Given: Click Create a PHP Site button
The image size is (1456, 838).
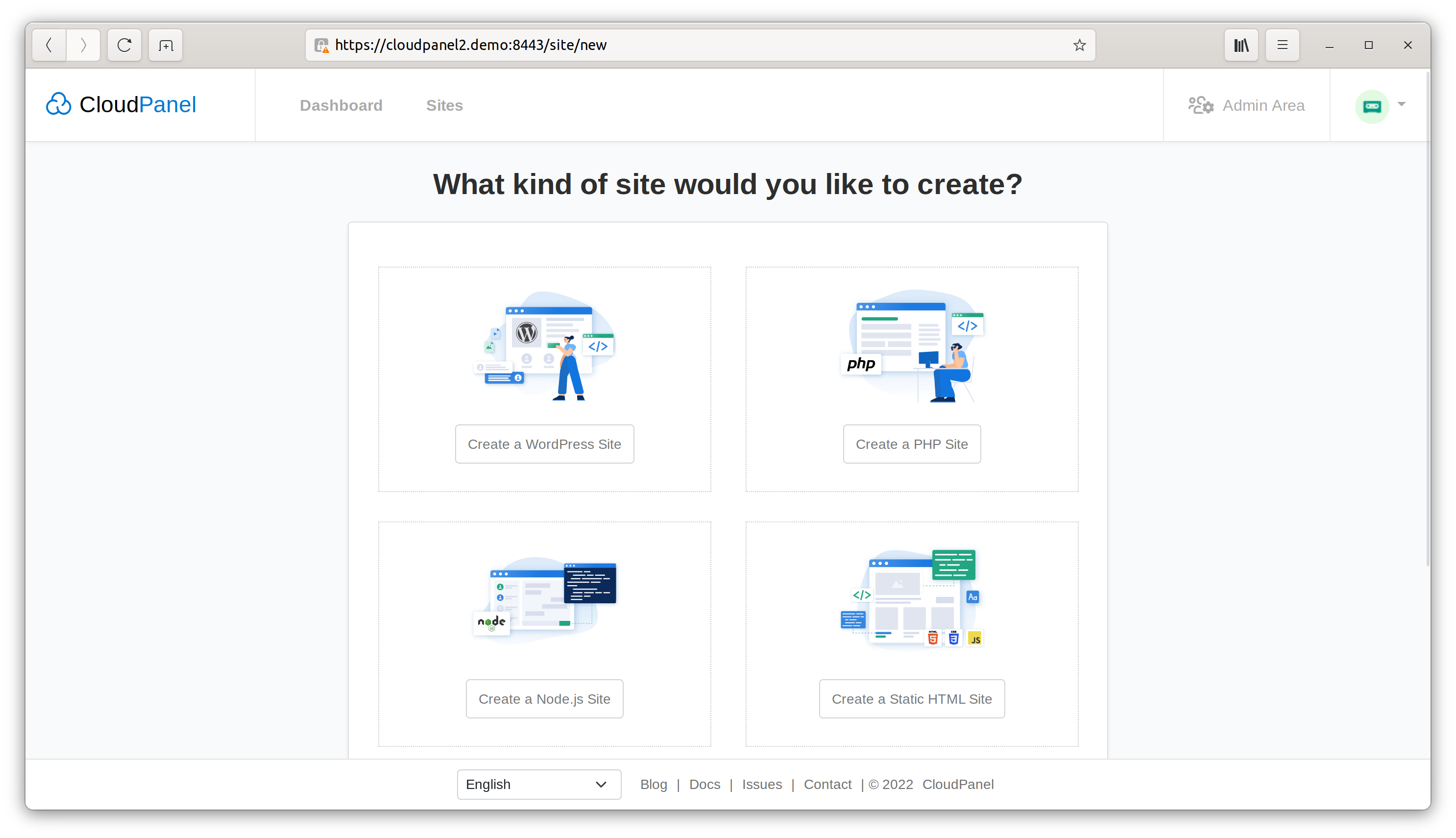Looking at the screenshot, I should coord(912,444).
